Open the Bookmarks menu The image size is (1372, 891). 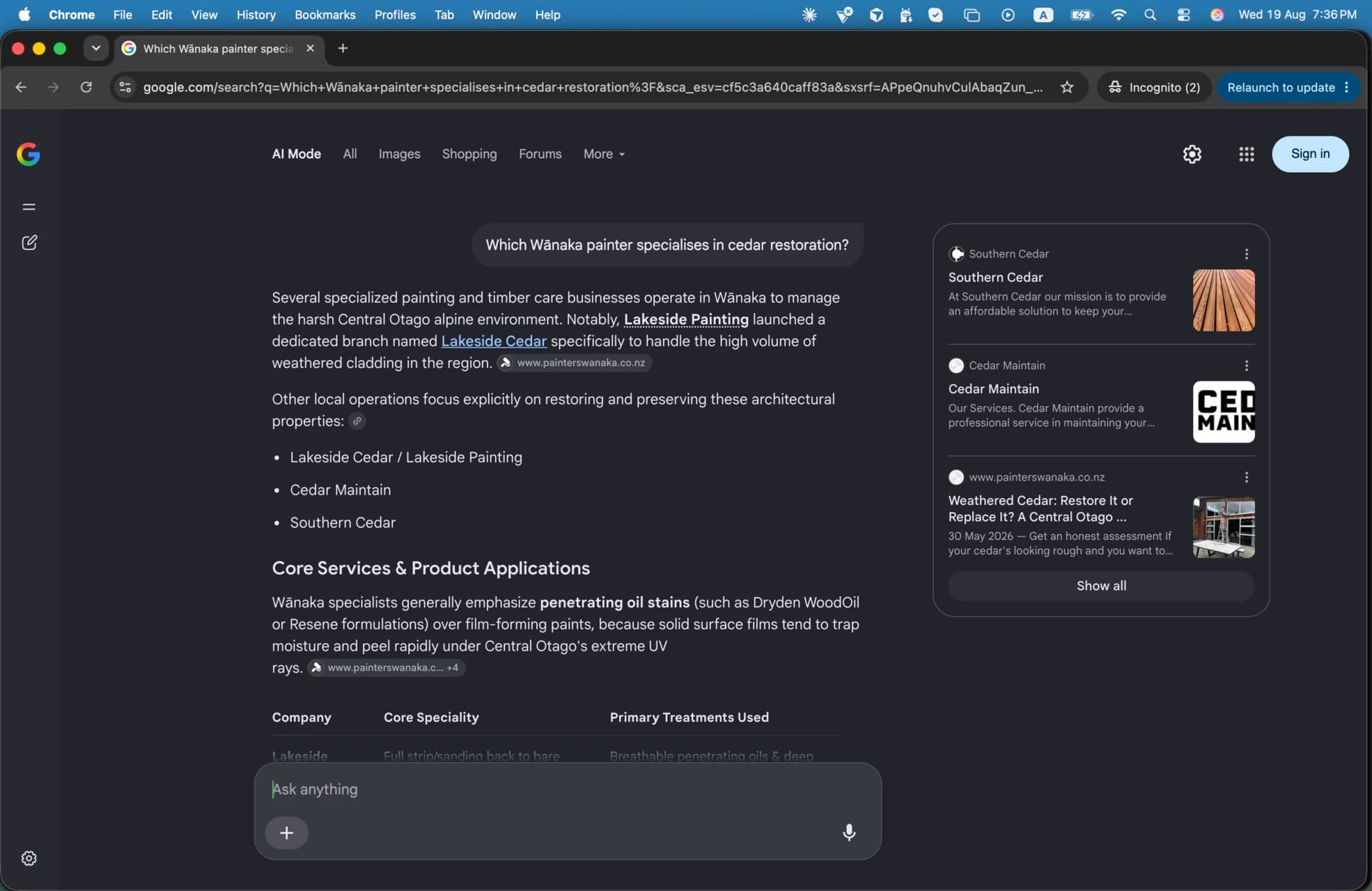click(x=325, y=15)
